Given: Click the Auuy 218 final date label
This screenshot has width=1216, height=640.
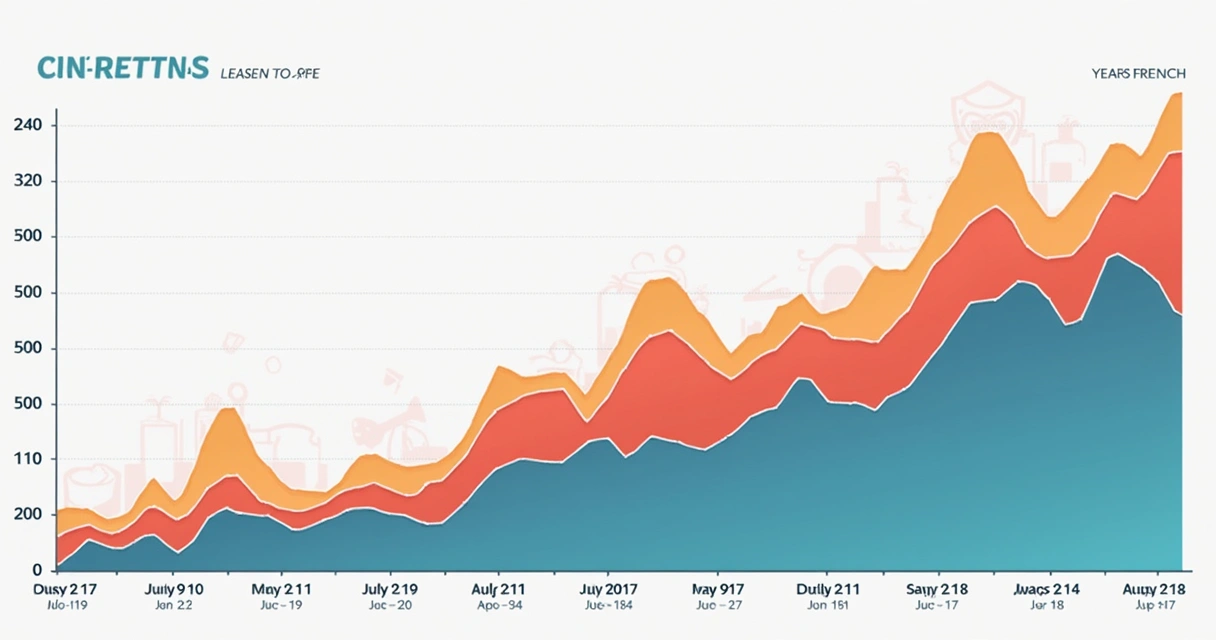Looking at the screenshot, I should pos(1155,589).
